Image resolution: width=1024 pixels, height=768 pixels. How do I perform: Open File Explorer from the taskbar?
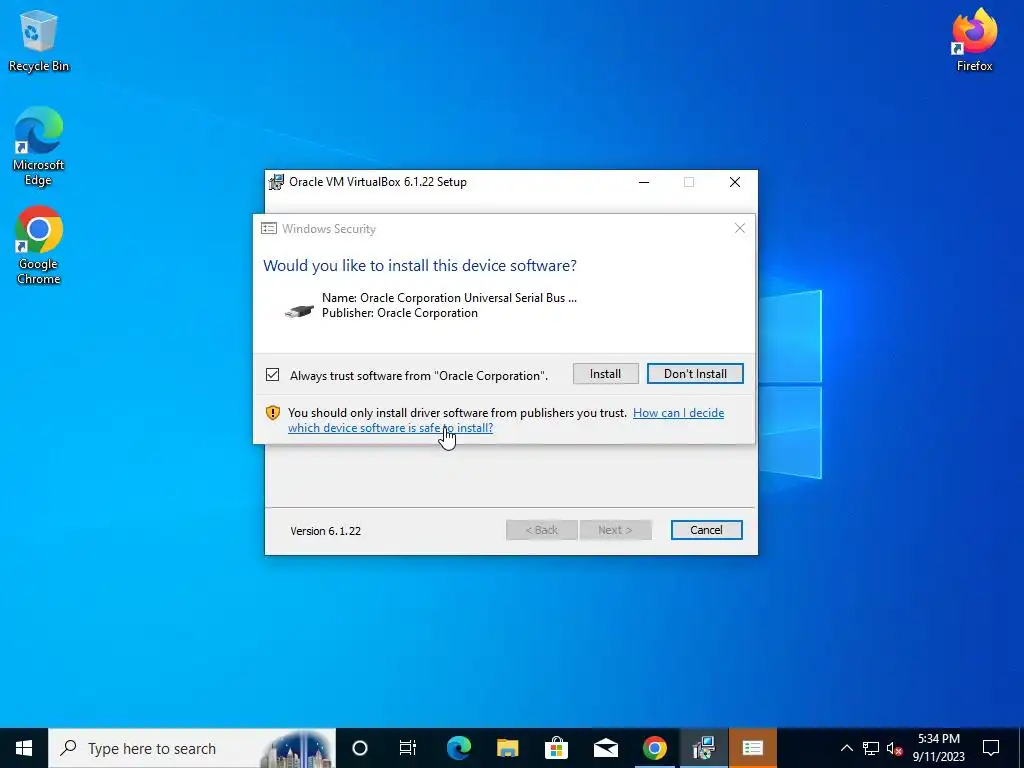click(x=507, y=748)
